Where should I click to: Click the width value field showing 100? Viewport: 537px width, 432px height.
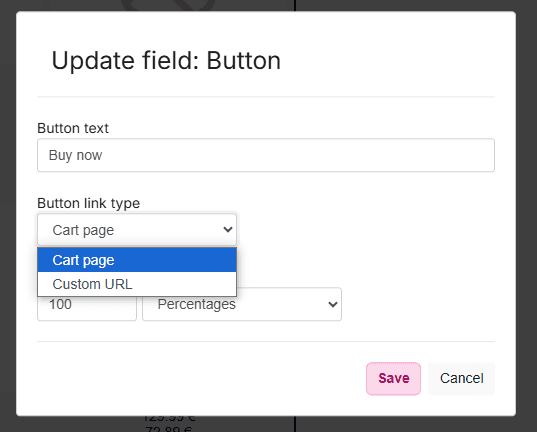coord(87,308)
